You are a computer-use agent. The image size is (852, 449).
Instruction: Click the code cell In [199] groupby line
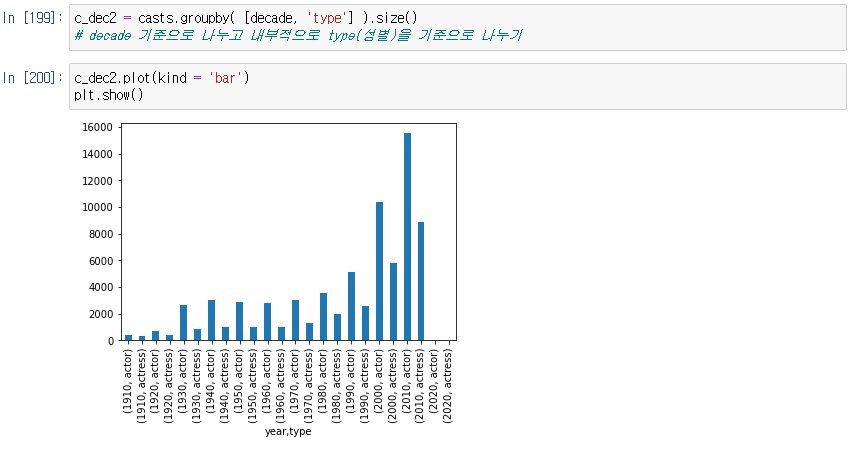pyautogui.click(x=246, y=18)
